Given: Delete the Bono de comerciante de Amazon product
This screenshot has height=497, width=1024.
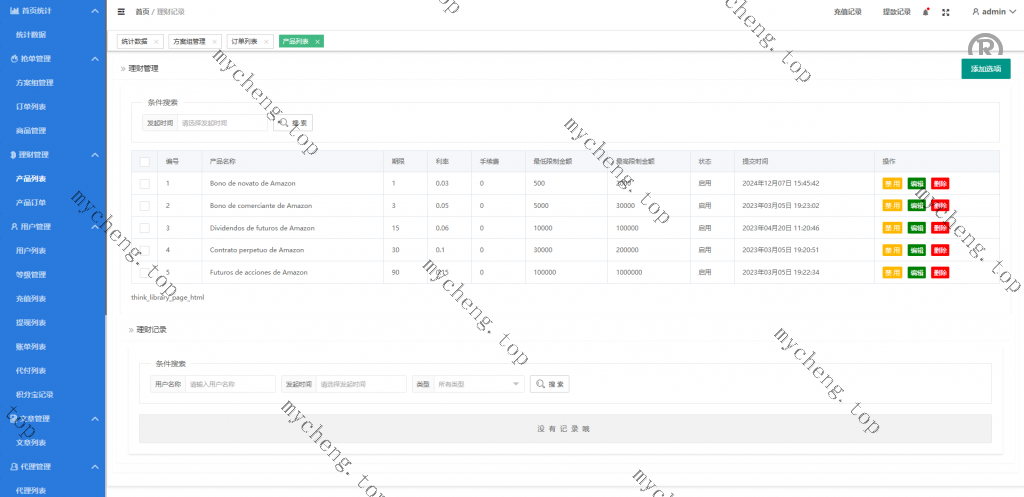Looking at the screenshot, I should tap(940, 206).
